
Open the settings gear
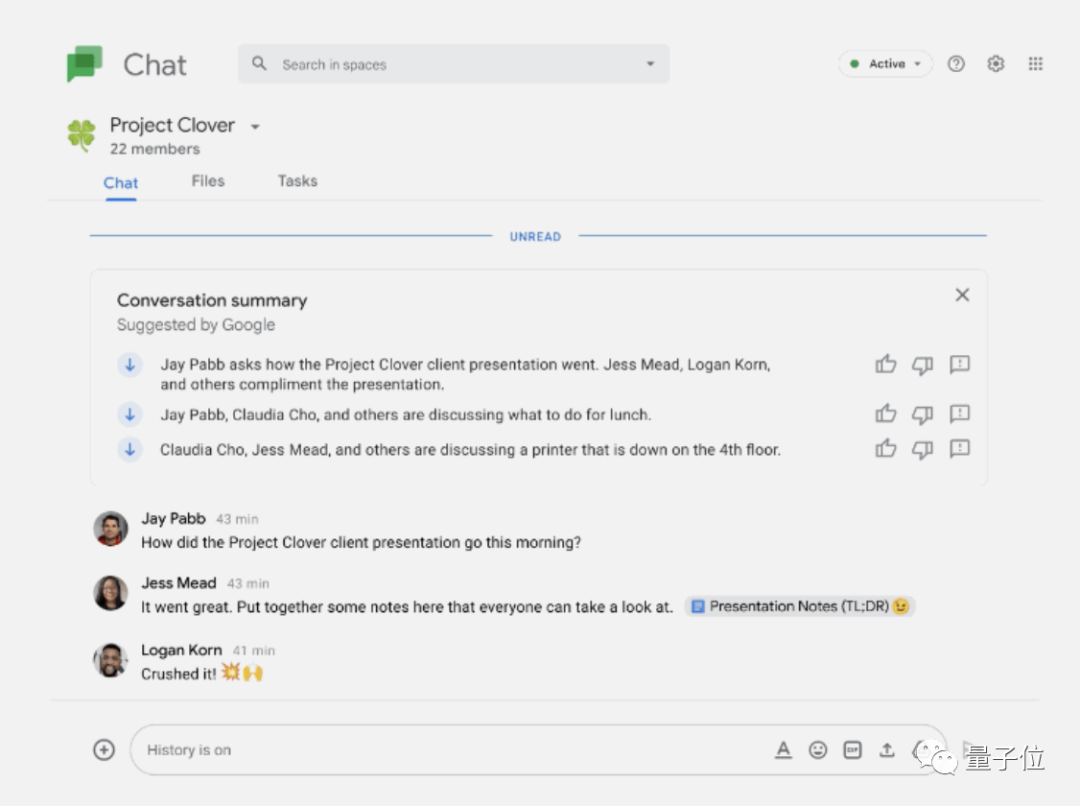pyautogui.click(x=995, y=64)
